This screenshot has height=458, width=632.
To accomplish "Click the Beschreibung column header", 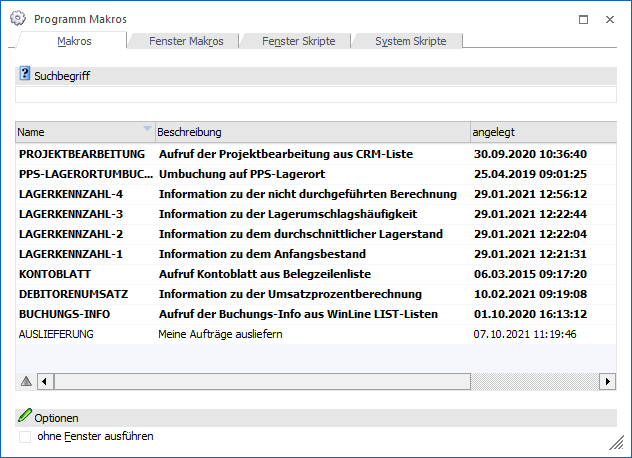I will pyautogui.click(x=310, y=132).
